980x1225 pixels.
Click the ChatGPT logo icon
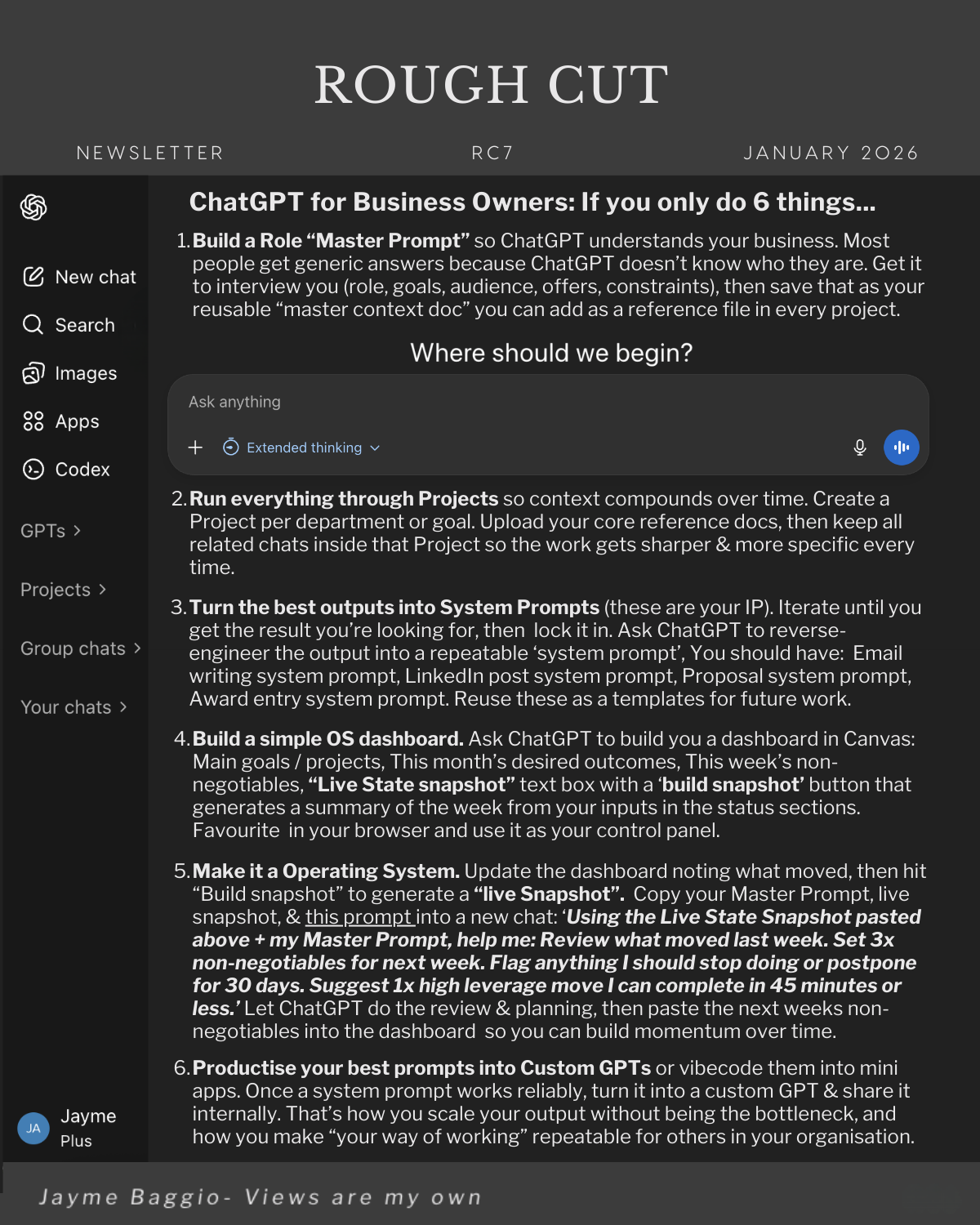click(x=33, y=207)
